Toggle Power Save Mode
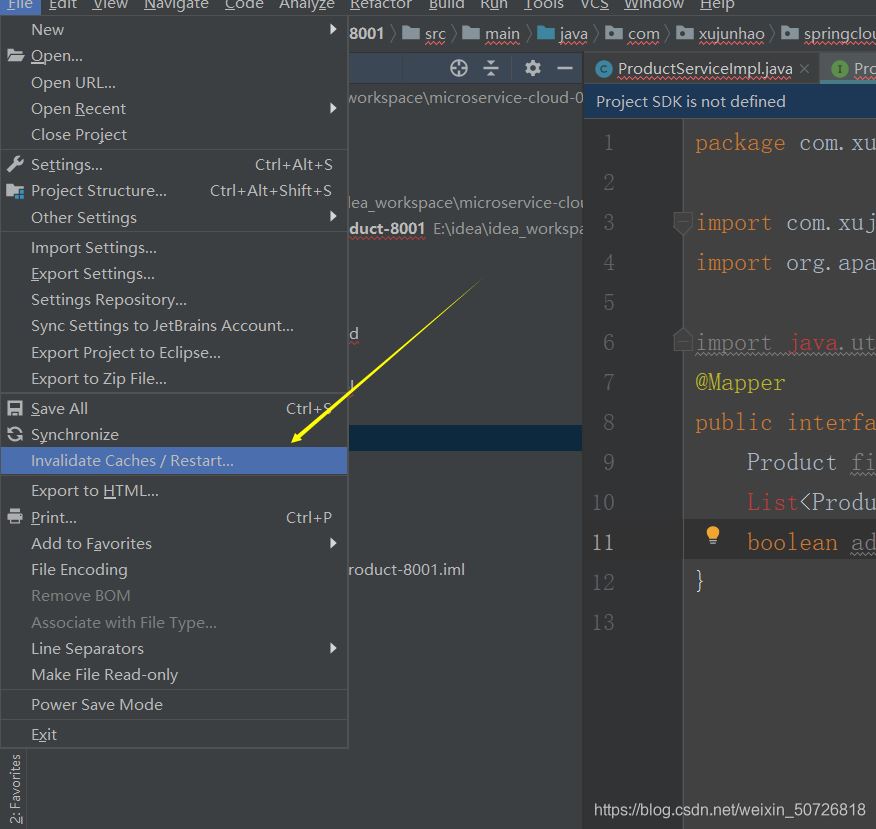Screen dimensions: 876x829 point(174,704)
